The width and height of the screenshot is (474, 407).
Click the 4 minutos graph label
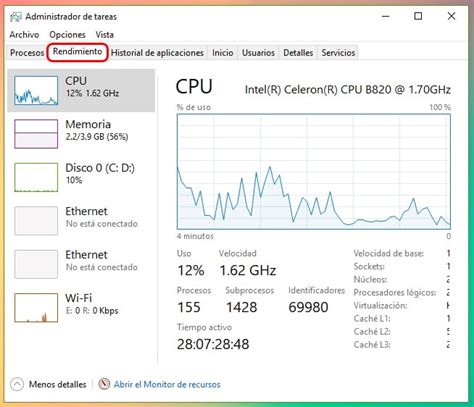click(x=195, y=236)
